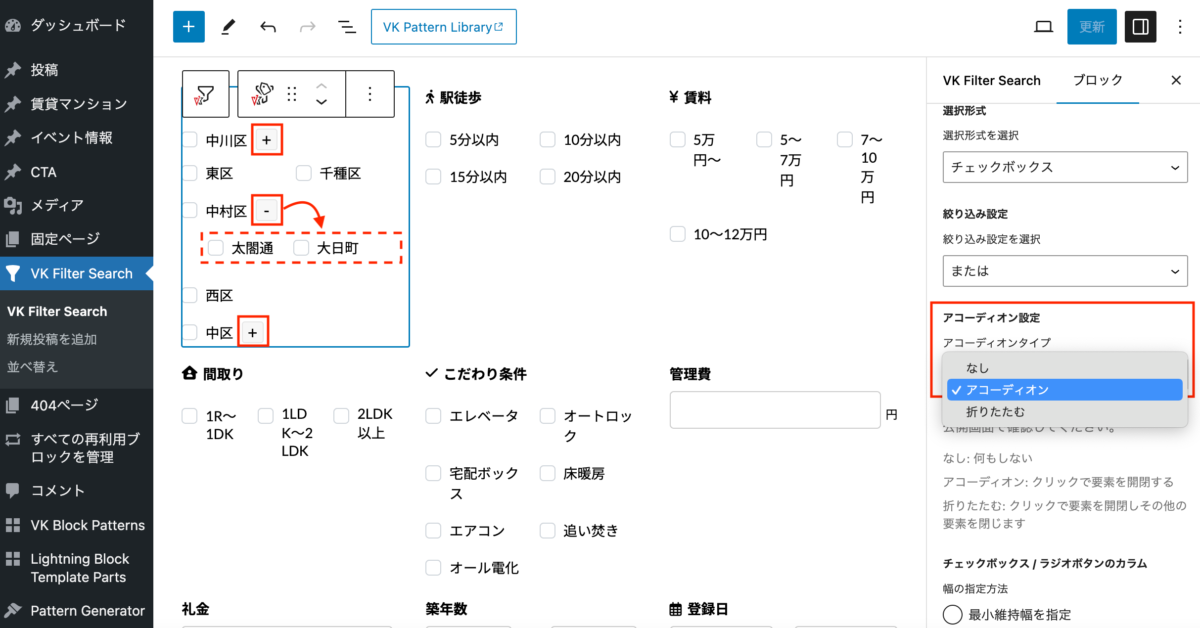Choose 折りたたむ from the accordion list
The width and height of the screenshot is (1200, 628).
[995, 411]
